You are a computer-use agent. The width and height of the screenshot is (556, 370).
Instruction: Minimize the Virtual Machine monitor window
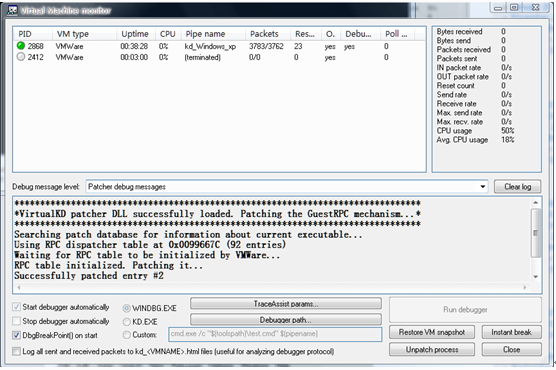click(x=498, y=8)
